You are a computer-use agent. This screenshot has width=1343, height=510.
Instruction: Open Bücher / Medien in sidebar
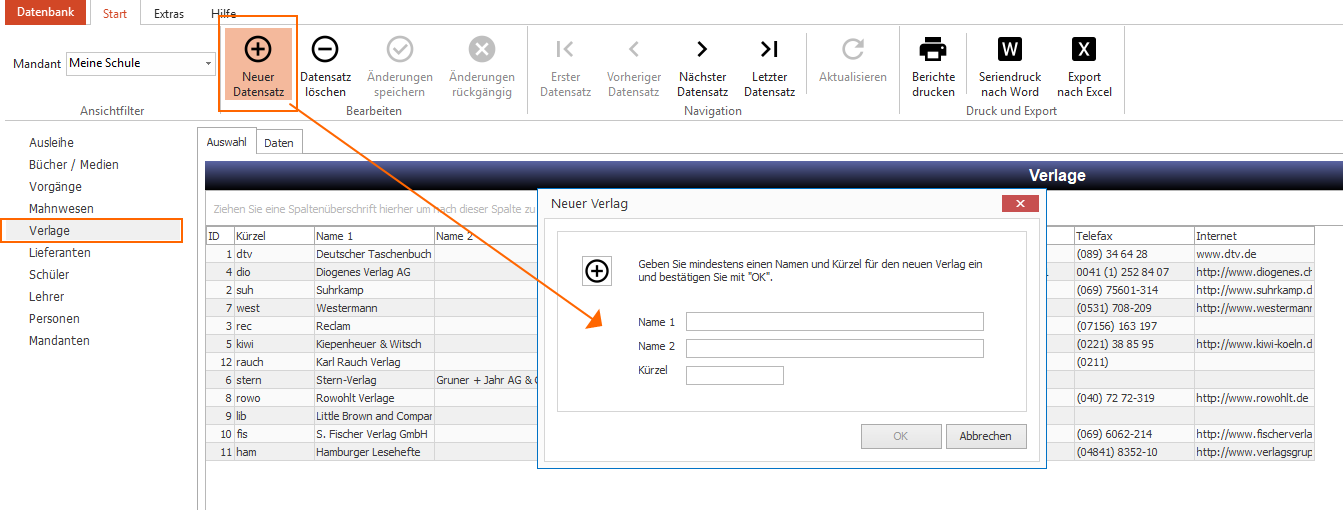pos(74,165)
